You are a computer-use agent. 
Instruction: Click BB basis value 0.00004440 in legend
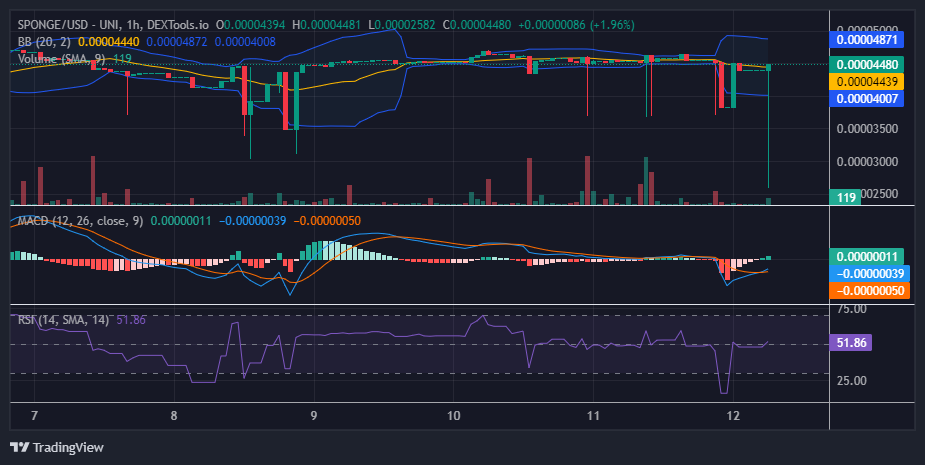pyautogui.click(x=109, y=42)
